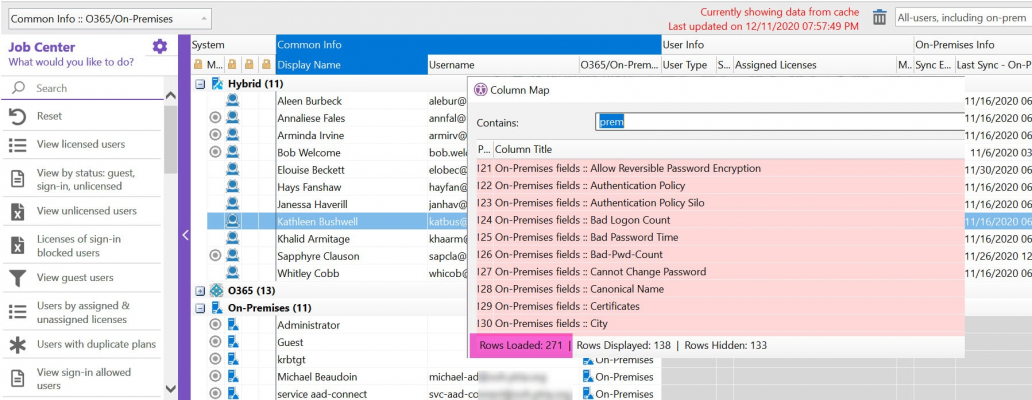Click the View sign-in allowed users document icon
1032x400 pixels.
[18, 378]
